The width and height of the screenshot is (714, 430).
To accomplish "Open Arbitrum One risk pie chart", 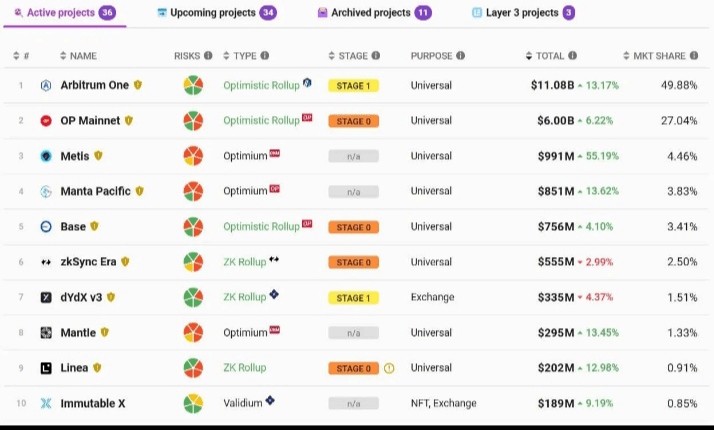I will click(x=193, y=85).
